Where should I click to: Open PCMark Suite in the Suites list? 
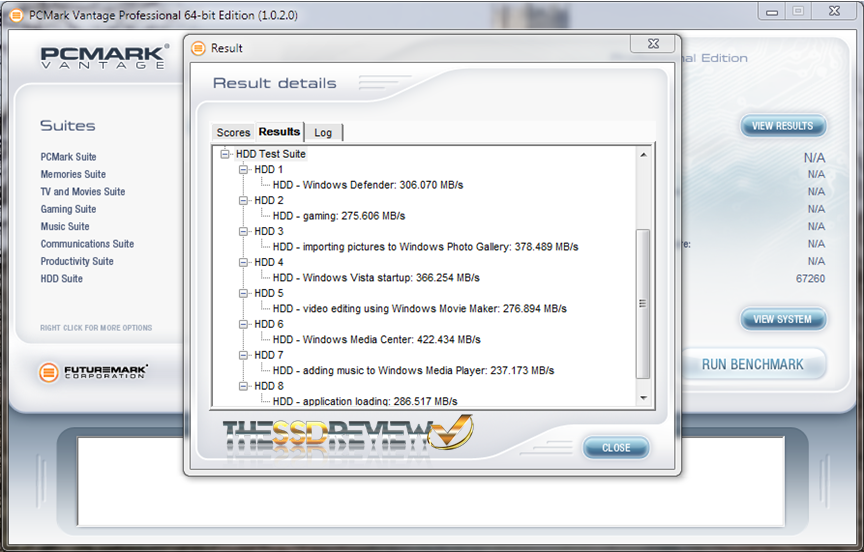tap(68, 157)
